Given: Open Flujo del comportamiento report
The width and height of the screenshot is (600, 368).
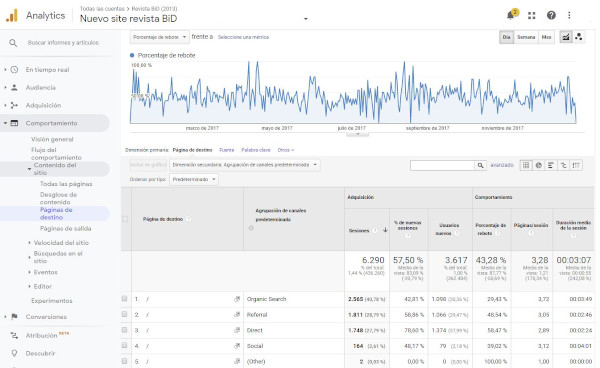Looking at the screenshot, I should (x=56, y=153).
